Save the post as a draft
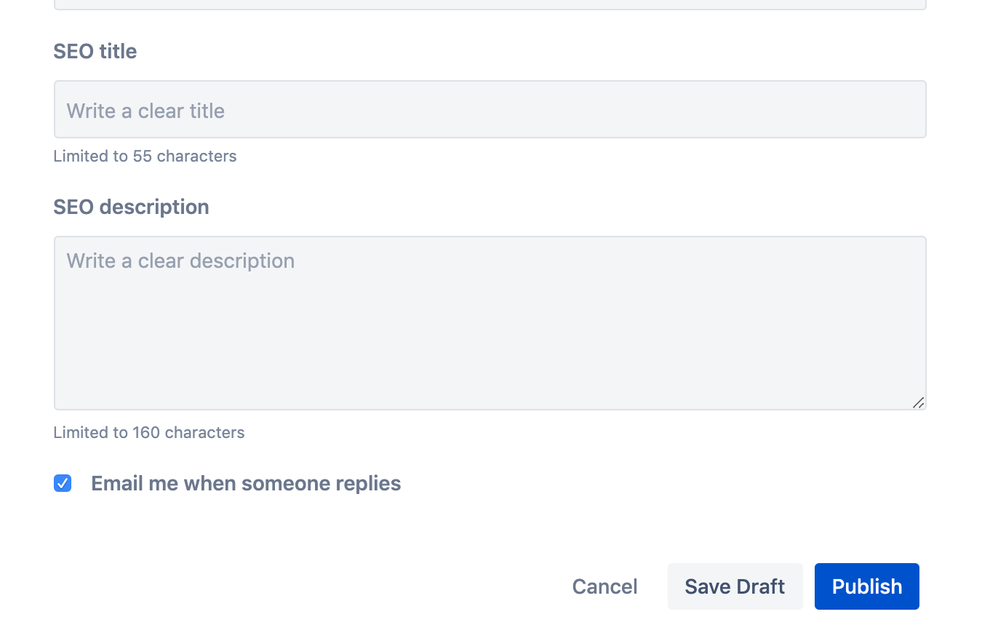This screenshot has width=998, height=636. click(x=735, y=586)
